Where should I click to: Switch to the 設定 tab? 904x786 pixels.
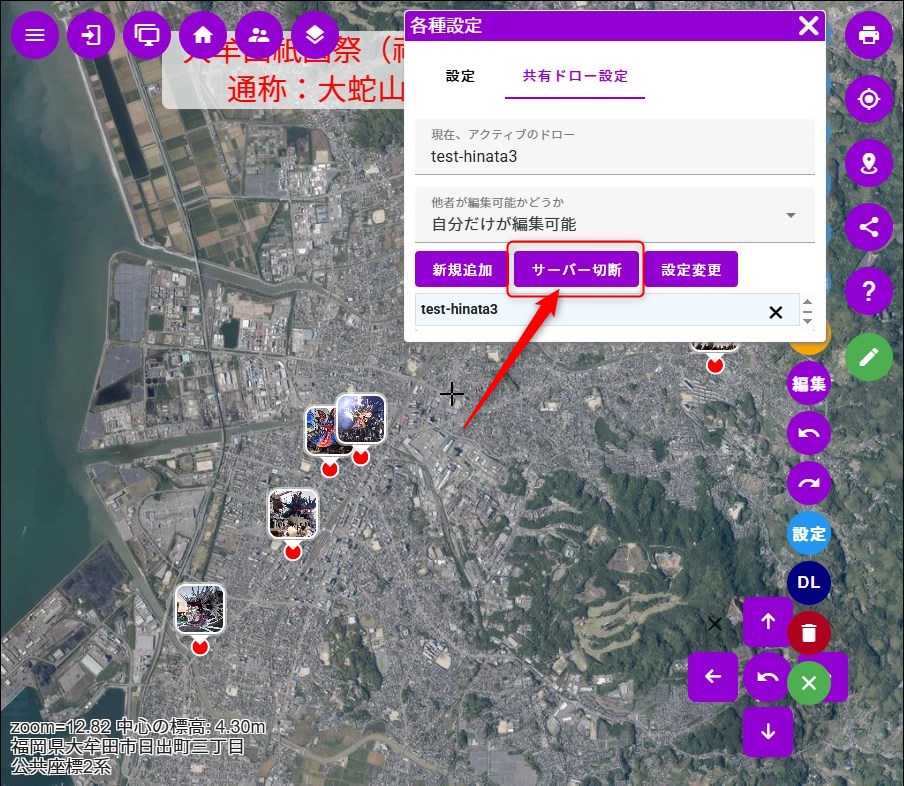coord(460,76)
